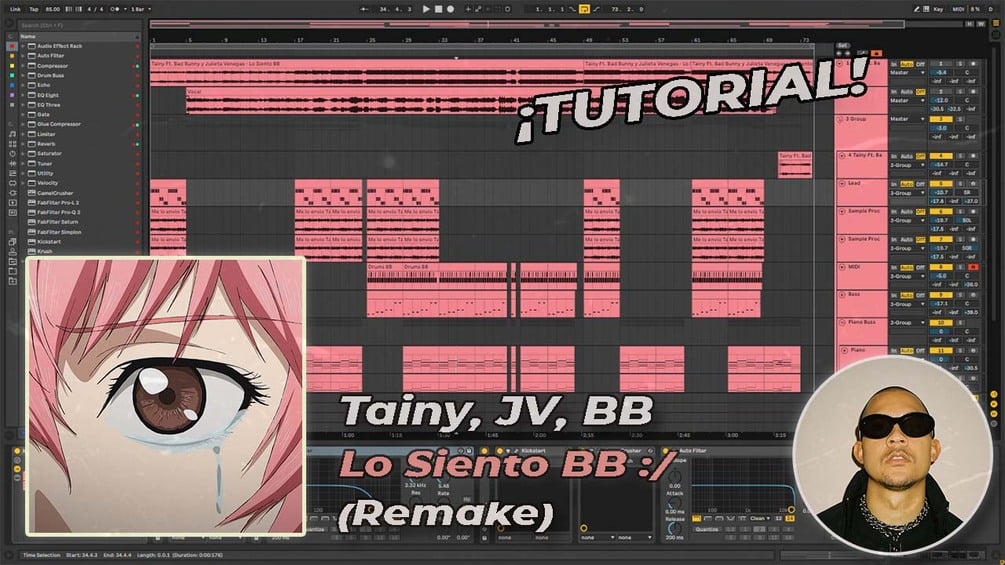Screen dimensions: 1005x565
Task: Expand Glue Compressor folder
Action: 23,124
